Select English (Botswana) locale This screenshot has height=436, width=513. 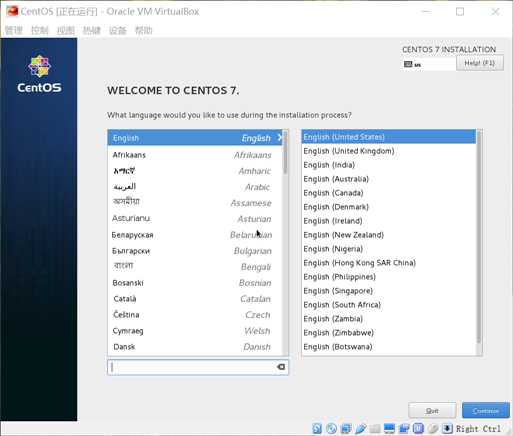[x=389, y=347]
